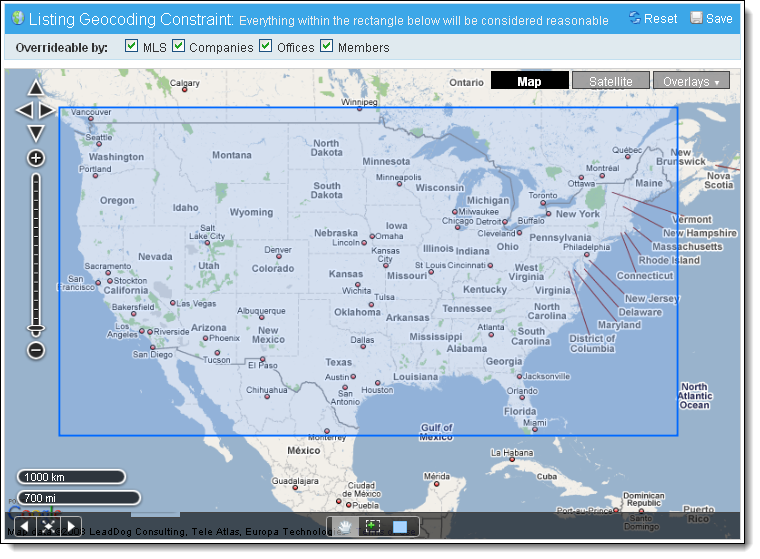Screen dimensions: 760x559
Task: Click the fit-to-extent crossed arrows icon
Action: click(48, 526)
